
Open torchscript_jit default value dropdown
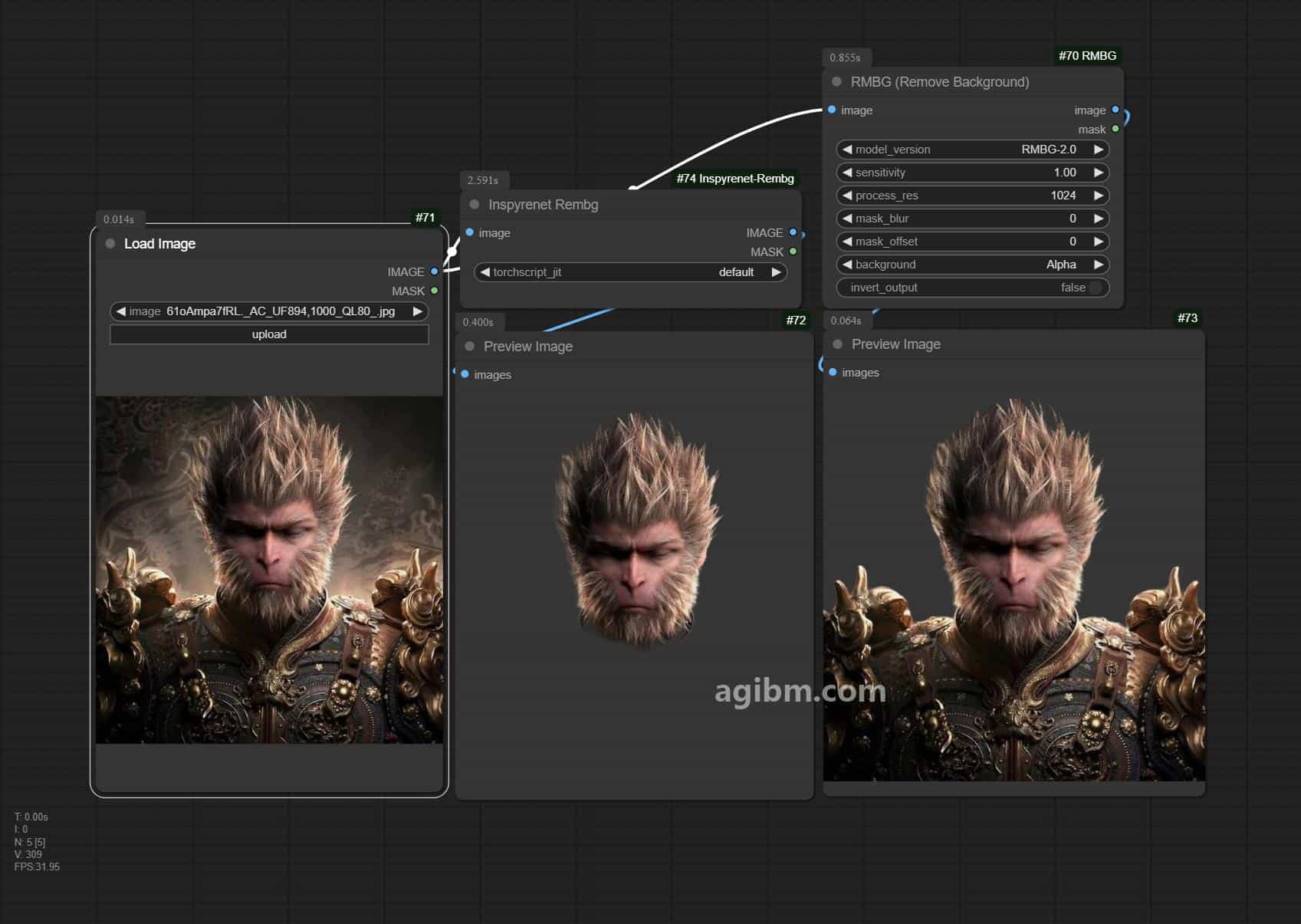630,272
